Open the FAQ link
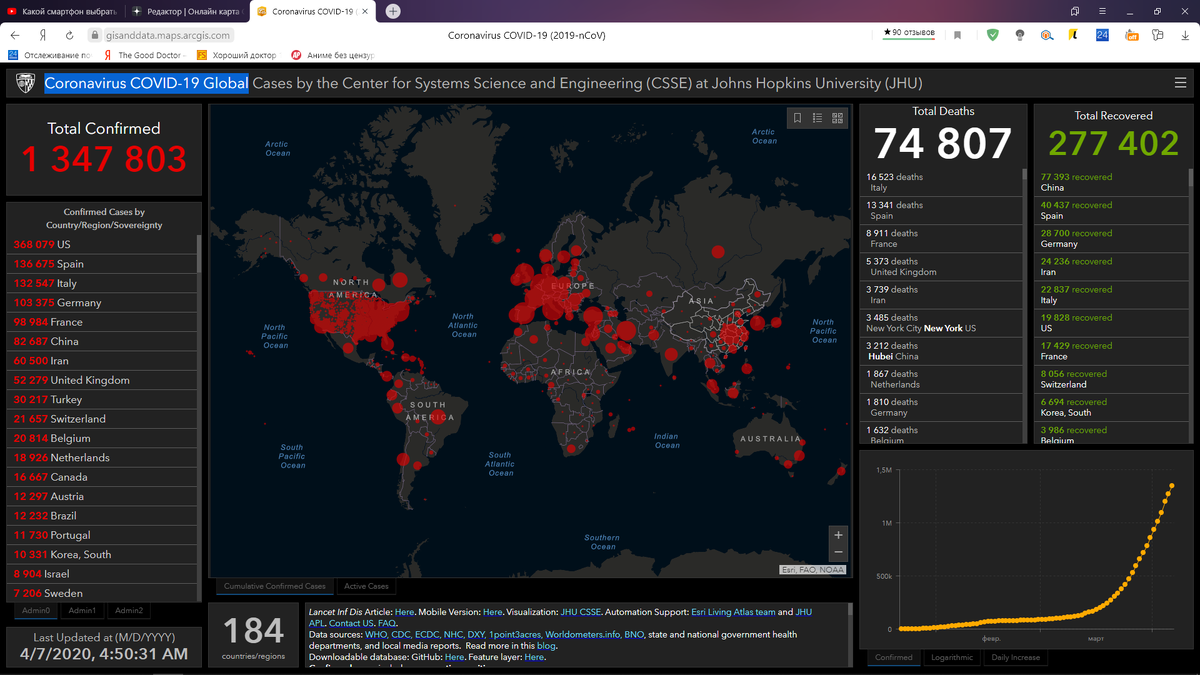 (x=387, y=623)
